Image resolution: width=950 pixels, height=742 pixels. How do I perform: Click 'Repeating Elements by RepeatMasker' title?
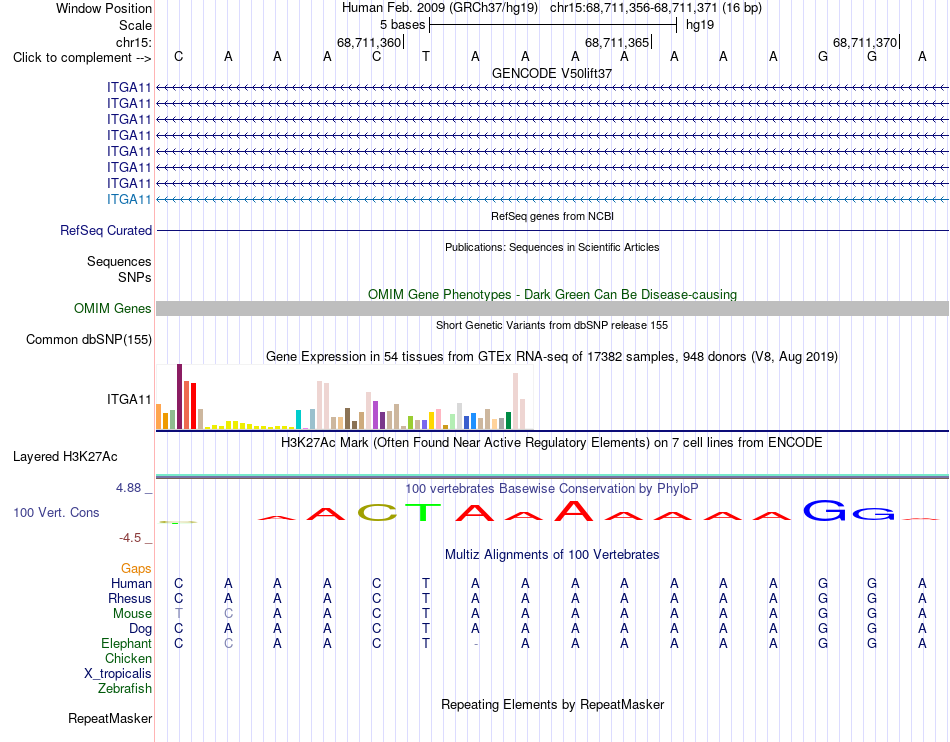(553, 704)
